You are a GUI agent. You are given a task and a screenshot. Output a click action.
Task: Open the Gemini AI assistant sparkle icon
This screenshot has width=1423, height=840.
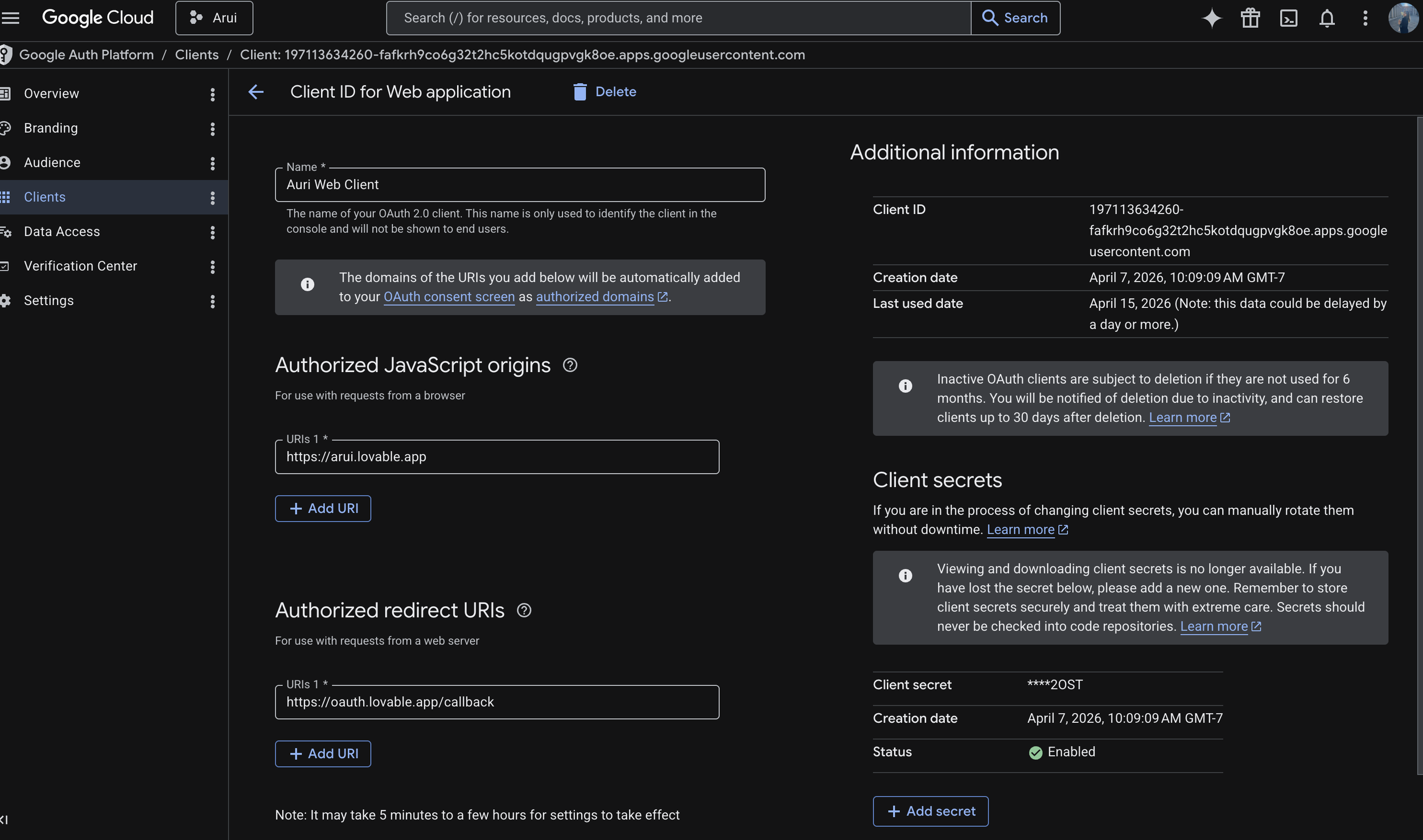[1212, 18]
